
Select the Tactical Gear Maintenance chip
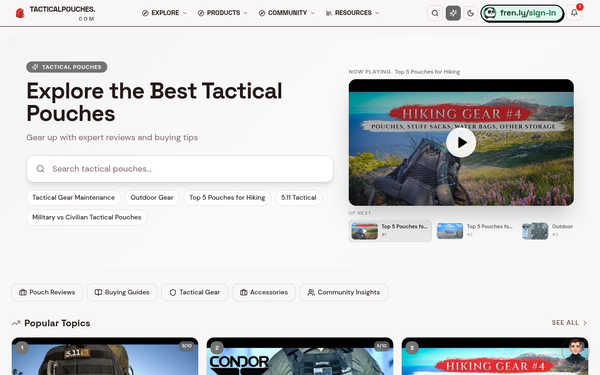click(x=73, y=198)
